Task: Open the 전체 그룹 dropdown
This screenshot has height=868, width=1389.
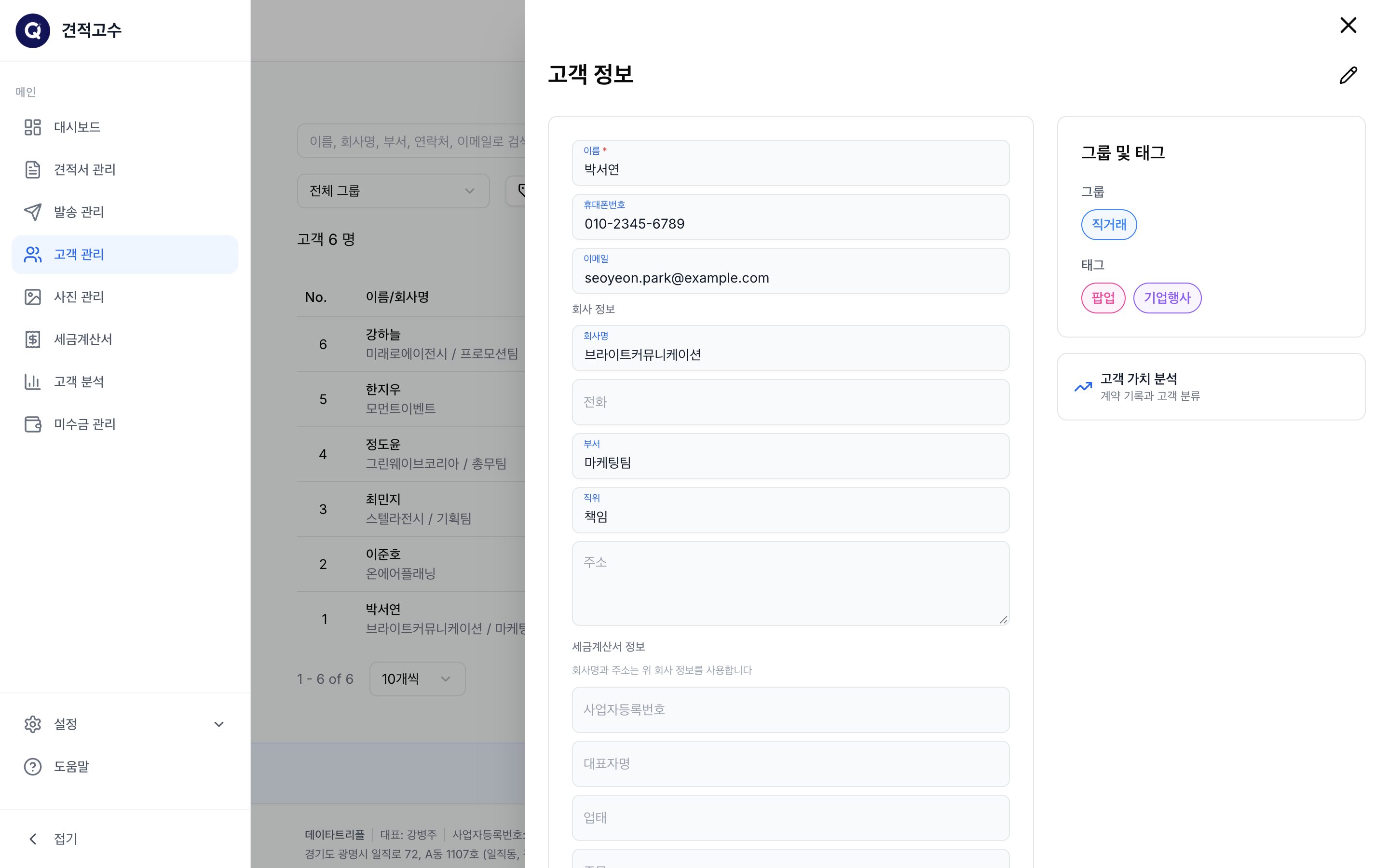Action: point(393,190)
